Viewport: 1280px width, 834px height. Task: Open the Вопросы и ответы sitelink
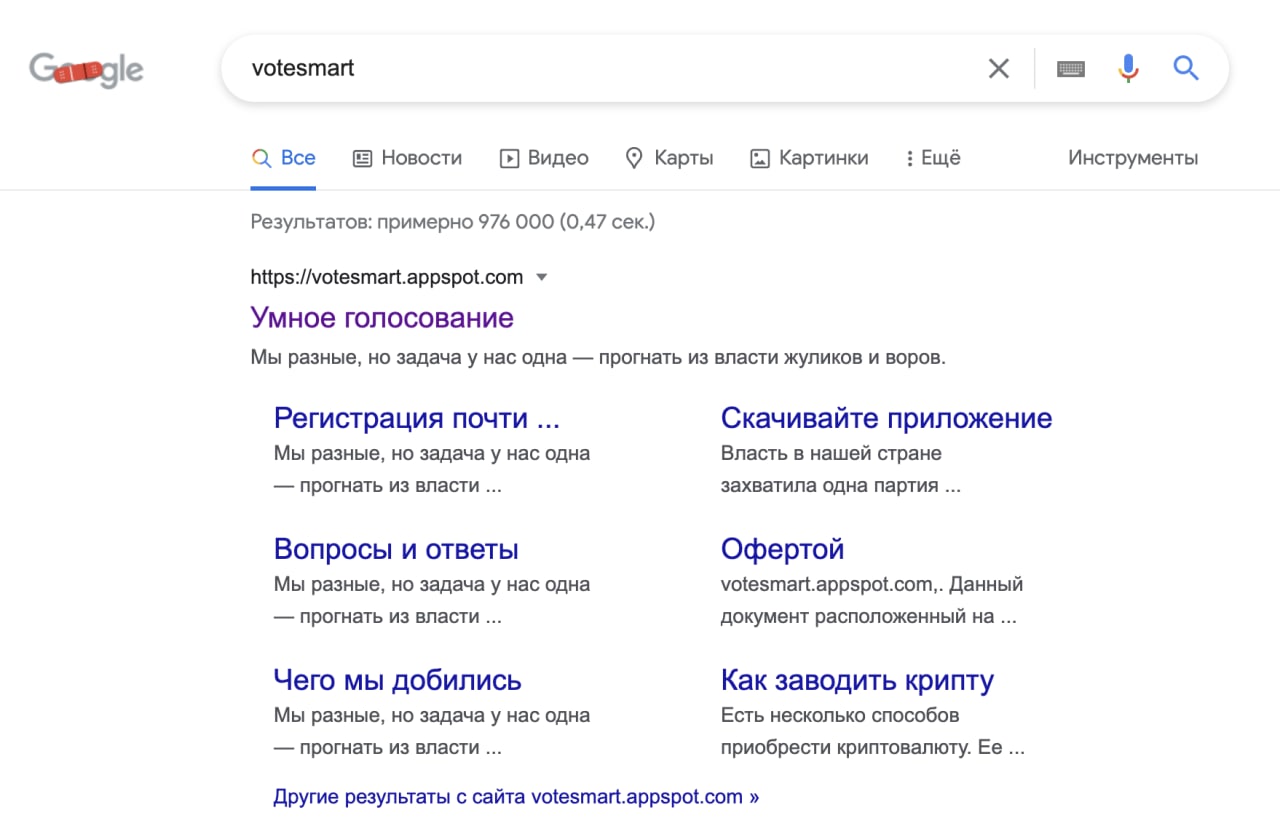pos(396,549)
